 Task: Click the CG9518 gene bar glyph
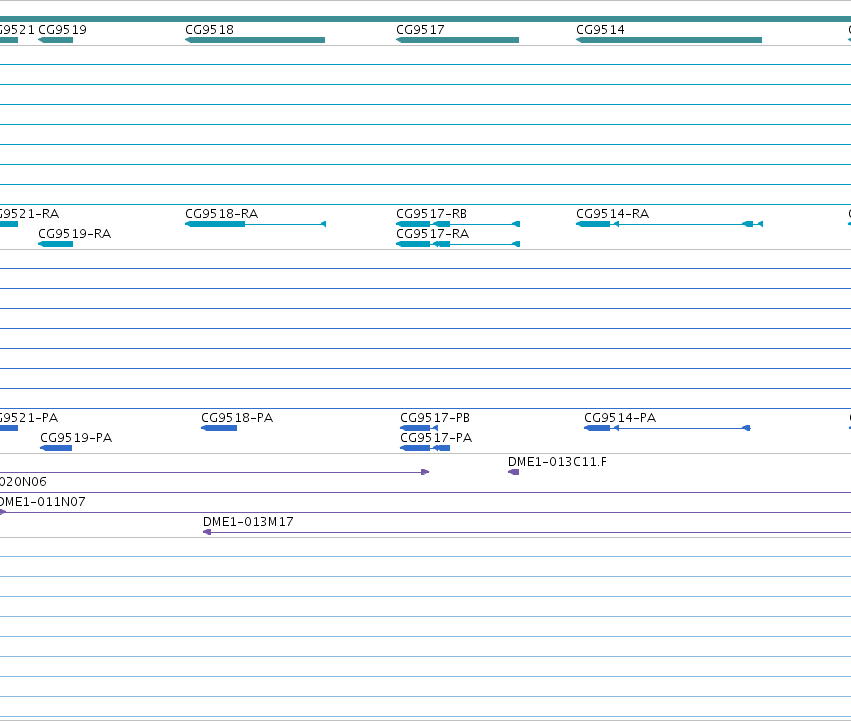(x=255, y=40)
